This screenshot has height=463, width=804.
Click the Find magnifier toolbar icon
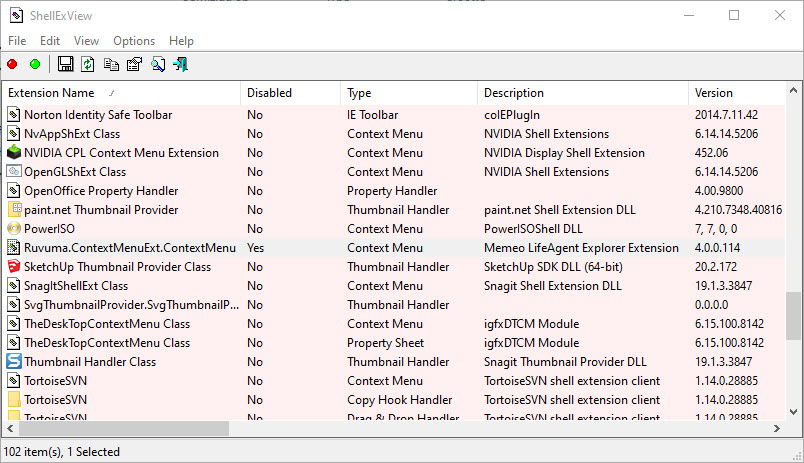[158, 64]
